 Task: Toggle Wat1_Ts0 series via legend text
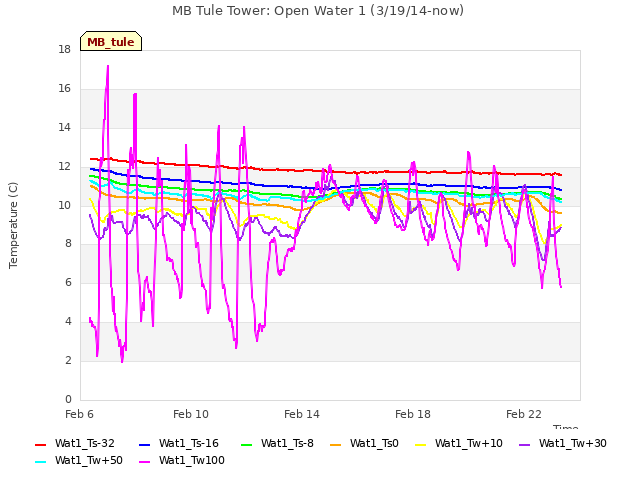point(374,444)
